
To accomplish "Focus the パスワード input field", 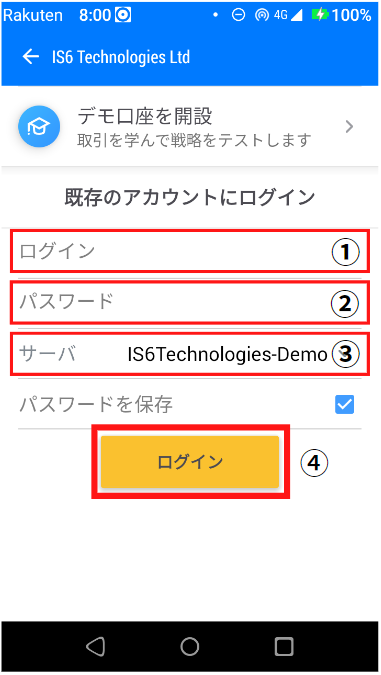I will (x=190, y=302).
